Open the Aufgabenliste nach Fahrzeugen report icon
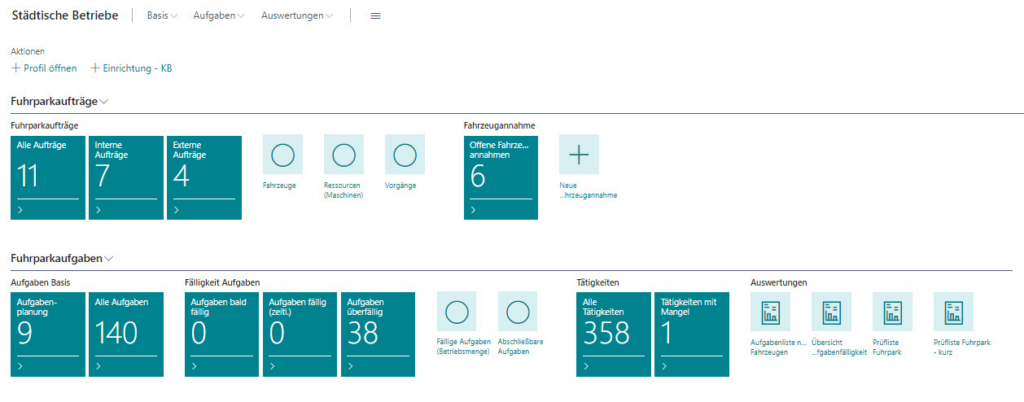The width and height of the screenshot is (1024, 402). coord(770,312)
